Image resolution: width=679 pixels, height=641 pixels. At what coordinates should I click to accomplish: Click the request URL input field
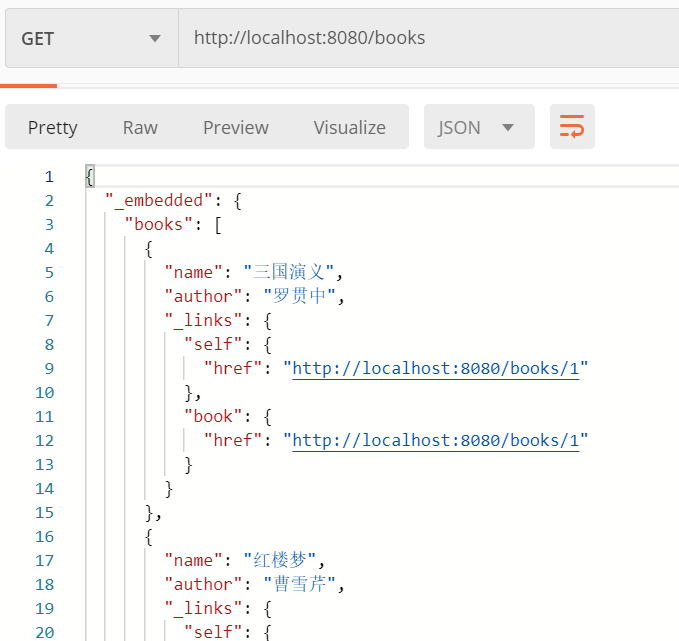coord(430,39)
